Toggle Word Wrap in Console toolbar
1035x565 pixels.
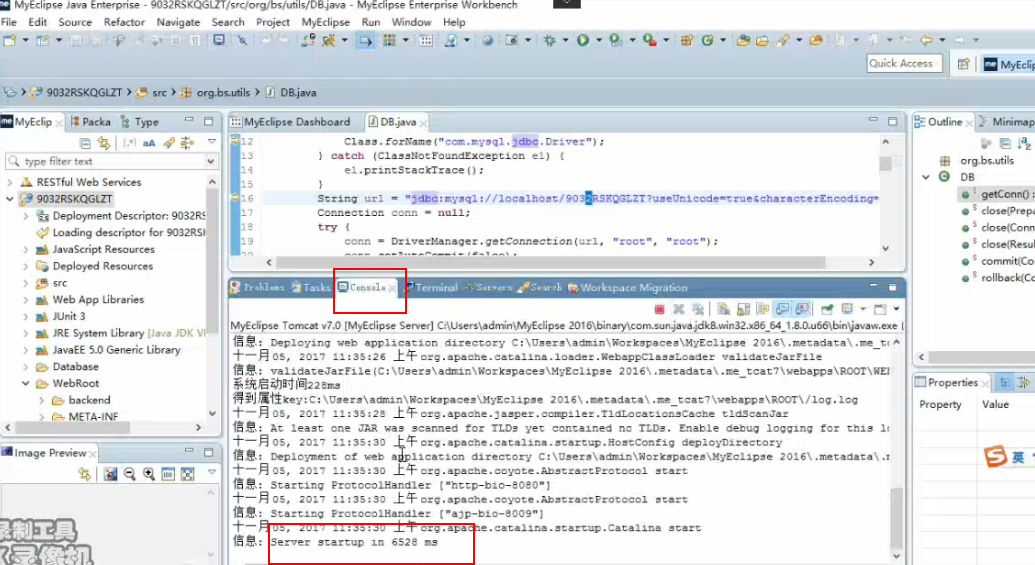pyautogui.click(x=763, y=309)
